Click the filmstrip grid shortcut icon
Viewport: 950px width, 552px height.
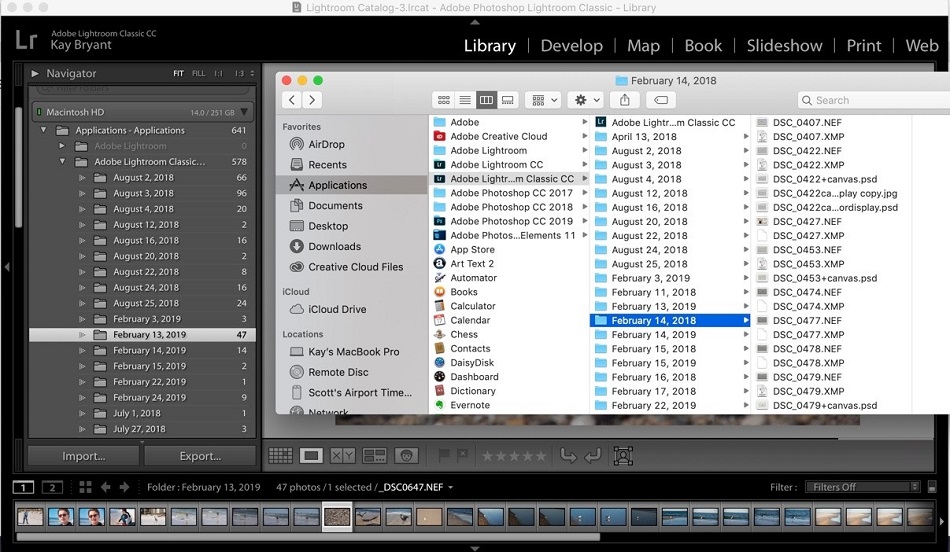click(85, 487)
